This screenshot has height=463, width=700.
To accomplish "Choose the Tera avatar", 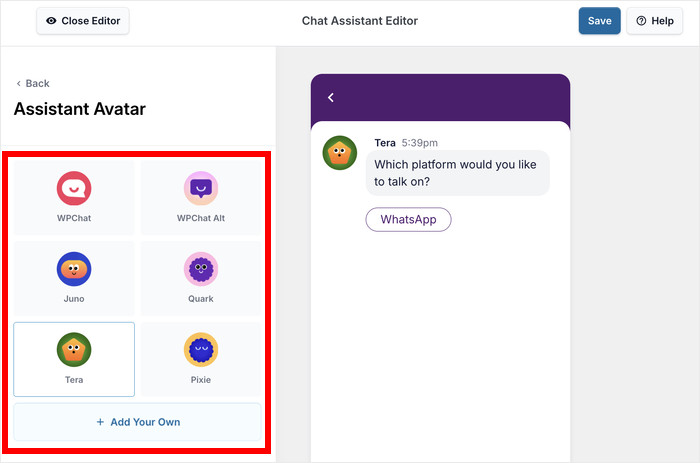I will [74, 349].
